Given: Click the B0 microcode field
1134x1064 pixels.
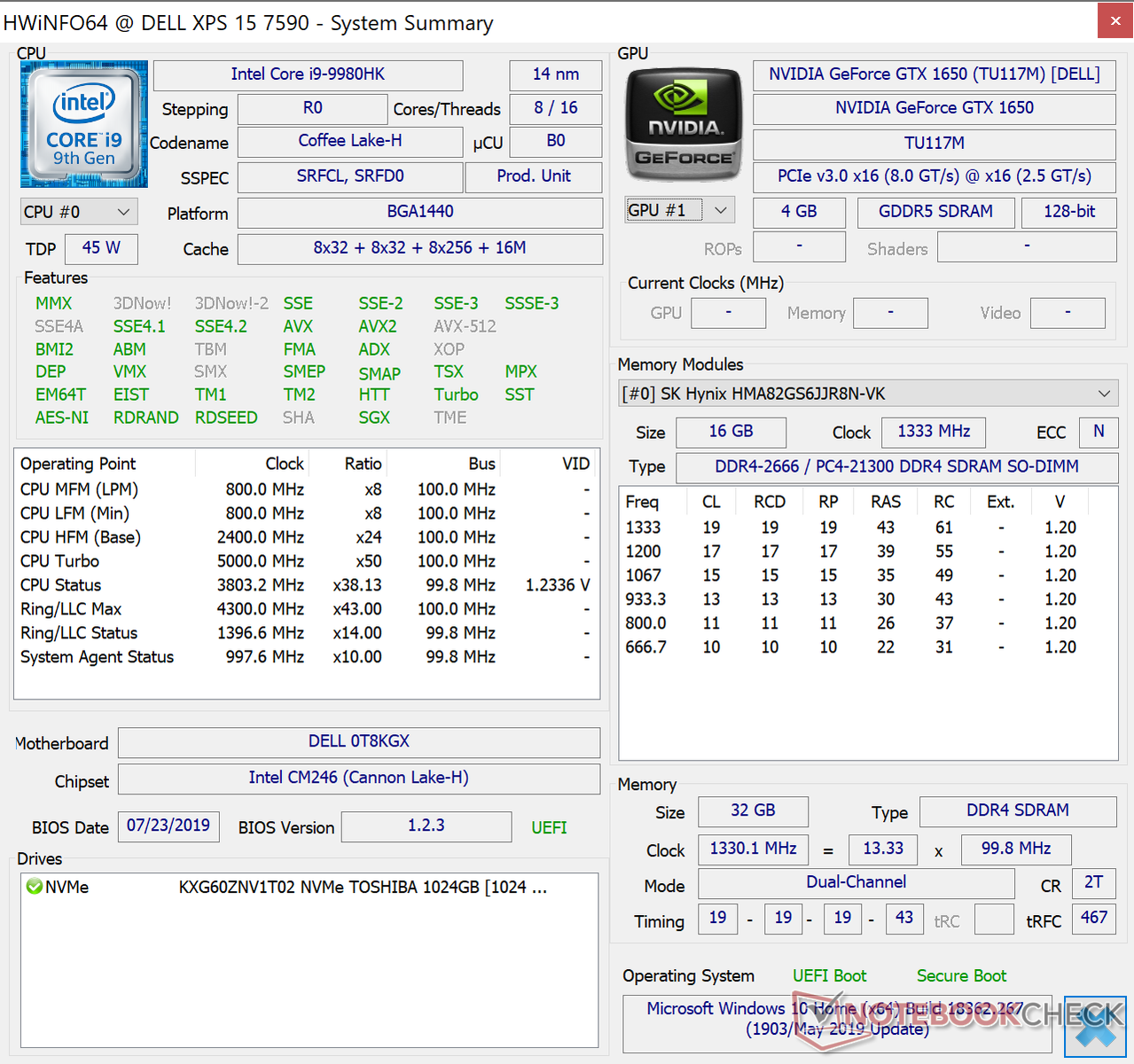Looking at the screenshot, I should pyautogui.click(x=556, y=141).
